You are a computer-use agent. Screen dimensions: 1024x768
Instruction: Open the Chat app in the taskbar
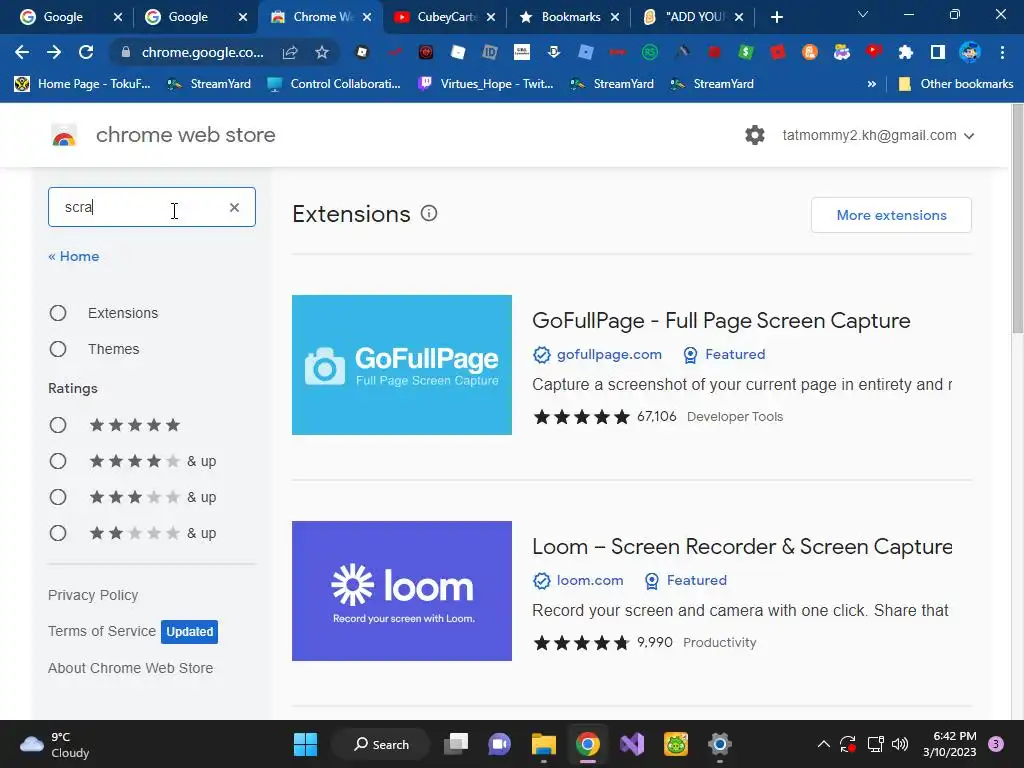500,744
